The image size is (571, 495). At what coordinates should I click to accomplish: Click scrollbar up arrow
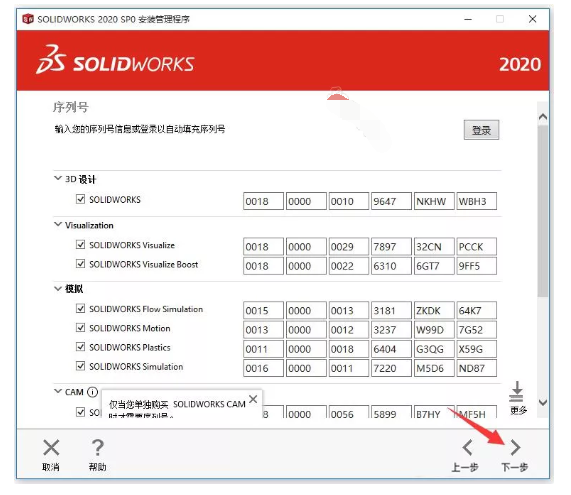543,117
